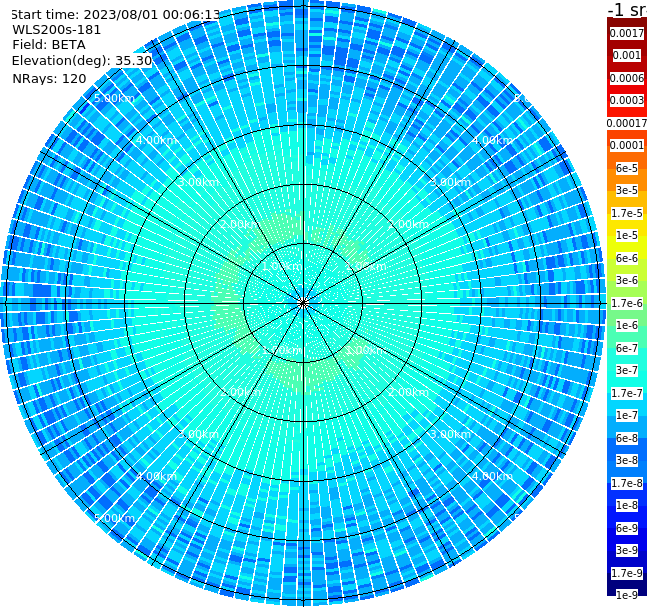The width and height of the screenshot is (647, 607).
Task: Click the 5.00km range label in southwest quadrant
Action: point(115,518)
